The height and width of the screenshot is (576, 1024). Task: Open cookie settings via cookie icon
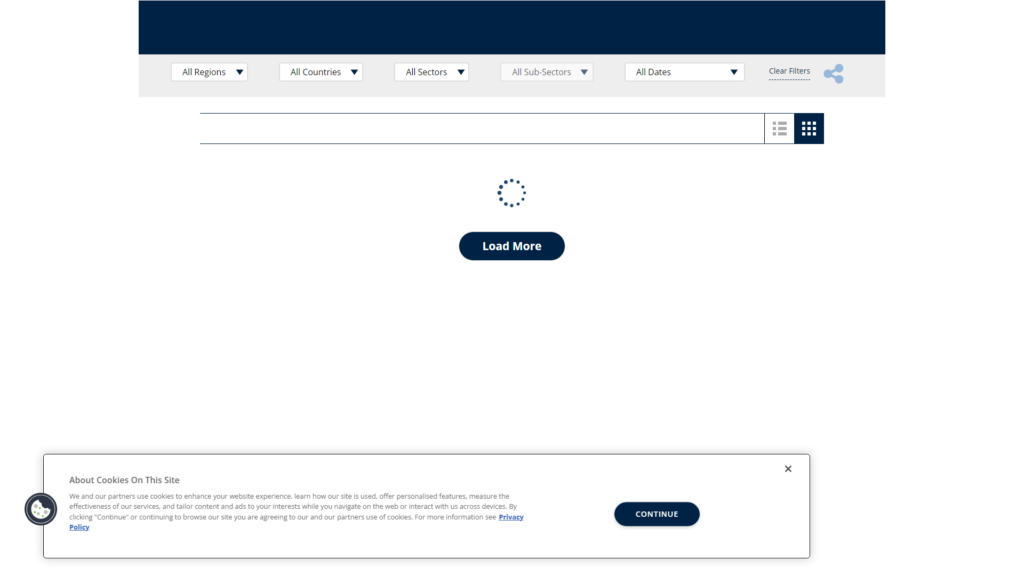click(40, 509)
